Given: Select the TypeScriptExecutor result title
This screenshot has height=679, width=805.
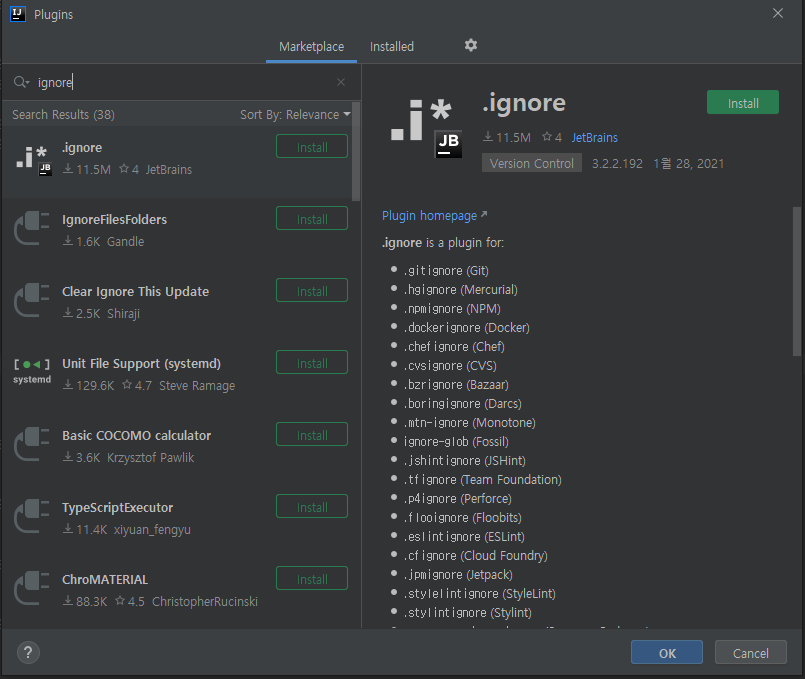Looking at the screenshot, I should click(118, 508).
